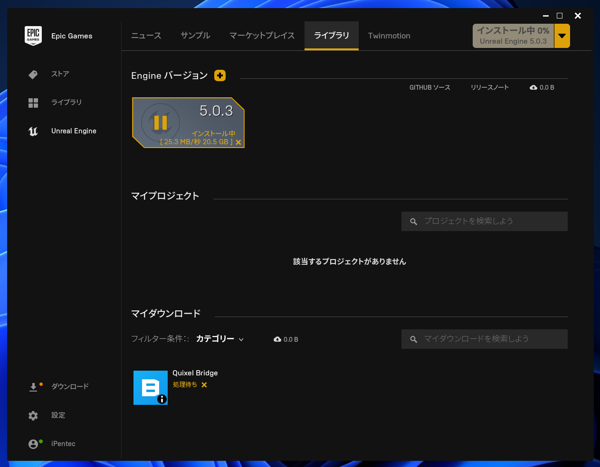Click the Quixel Bridge thumbnail
This screenshot has width=600, height=467.
(x=150, y=387)
